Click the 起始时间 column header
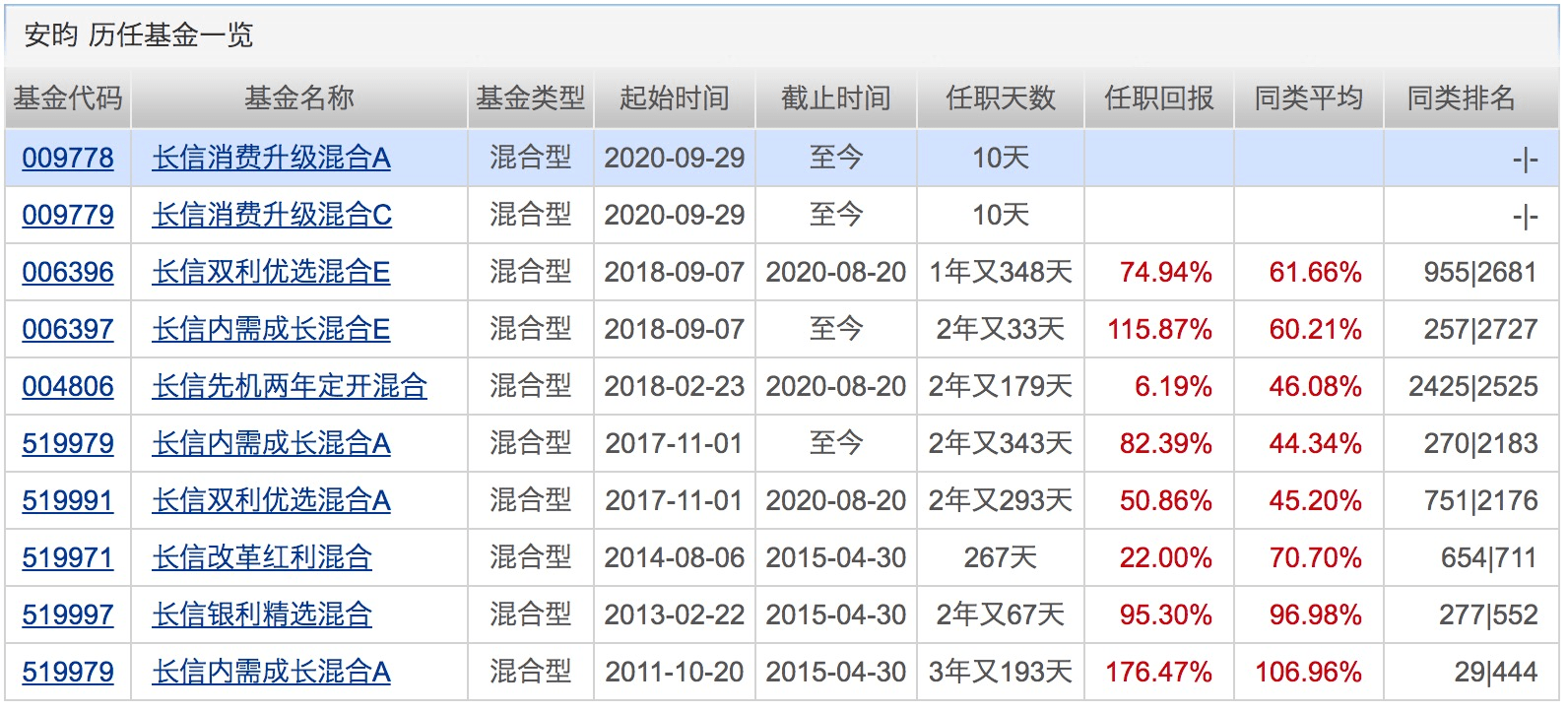 coord(675,98)
